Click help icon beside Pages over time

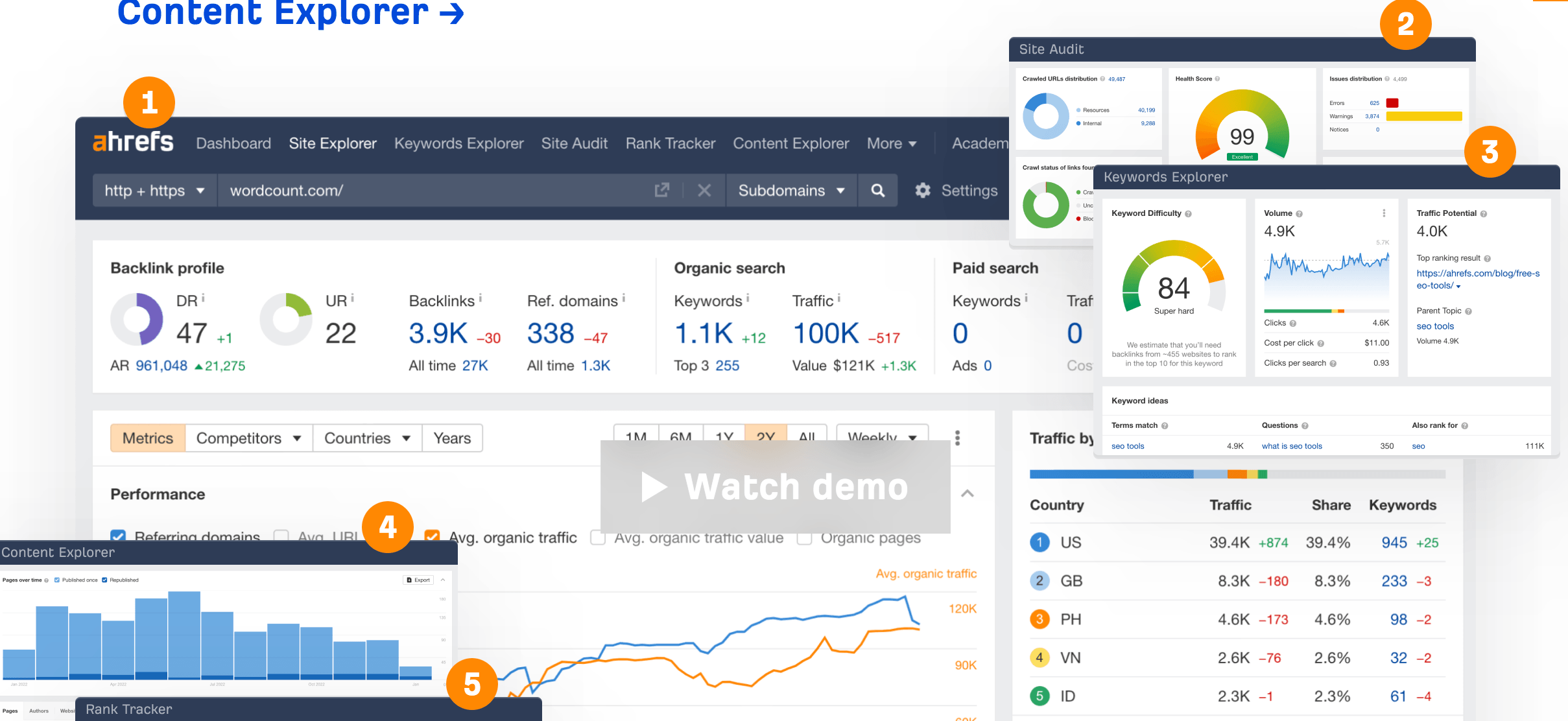[46, 580]
